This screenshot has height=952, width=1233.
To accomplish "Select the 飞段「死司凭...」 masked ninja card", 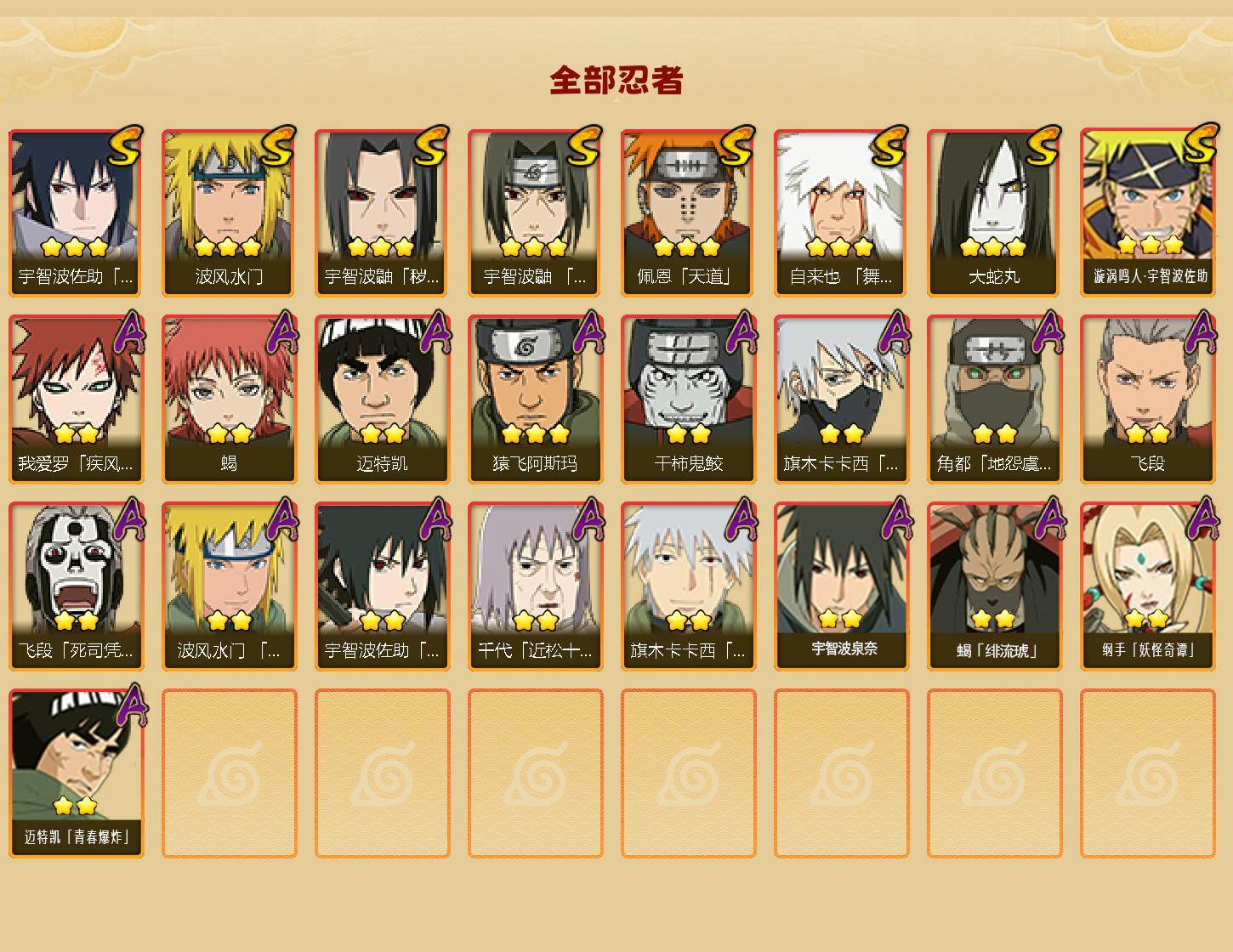I will pyautogui.click(x=76, y=586).
